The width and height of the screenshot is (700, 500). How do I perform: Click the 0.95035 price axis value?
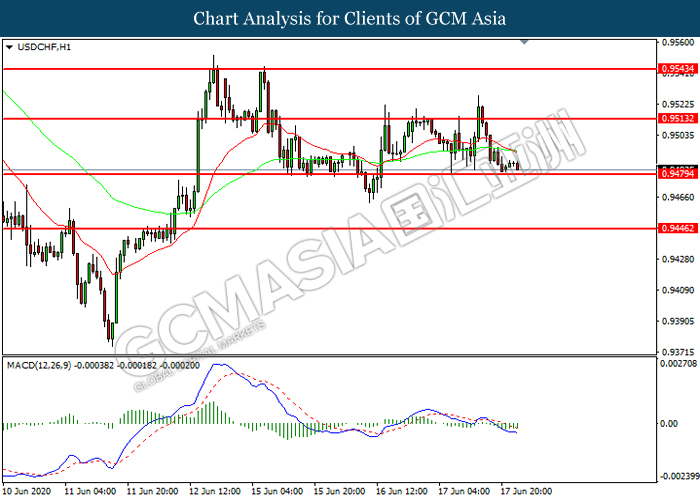678,135
